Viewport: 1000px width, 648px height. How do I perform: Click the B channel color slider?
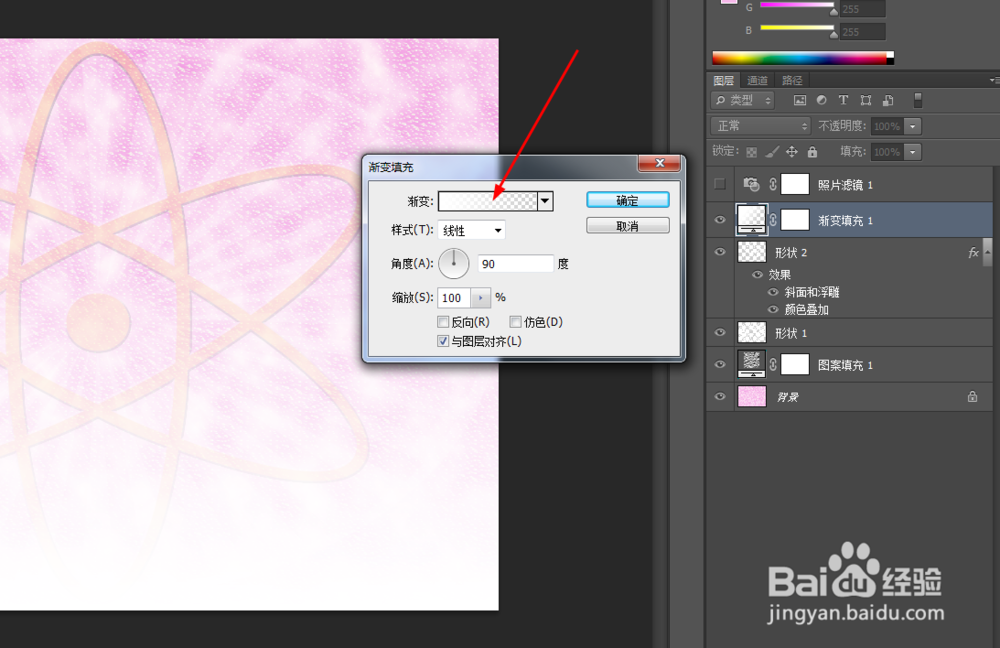point(797,27)
